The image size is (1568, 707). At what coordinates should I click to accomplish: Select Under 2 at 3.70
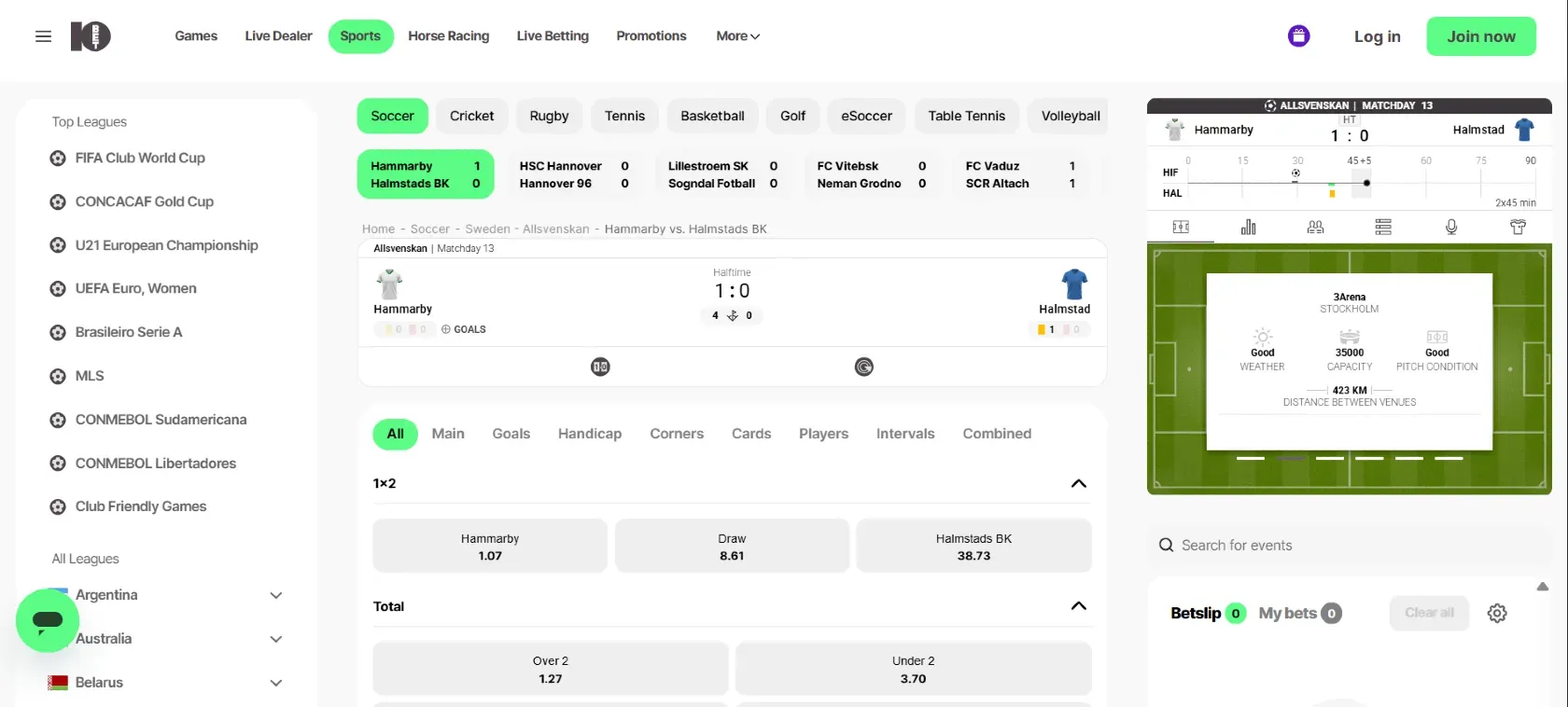(914, 669)
